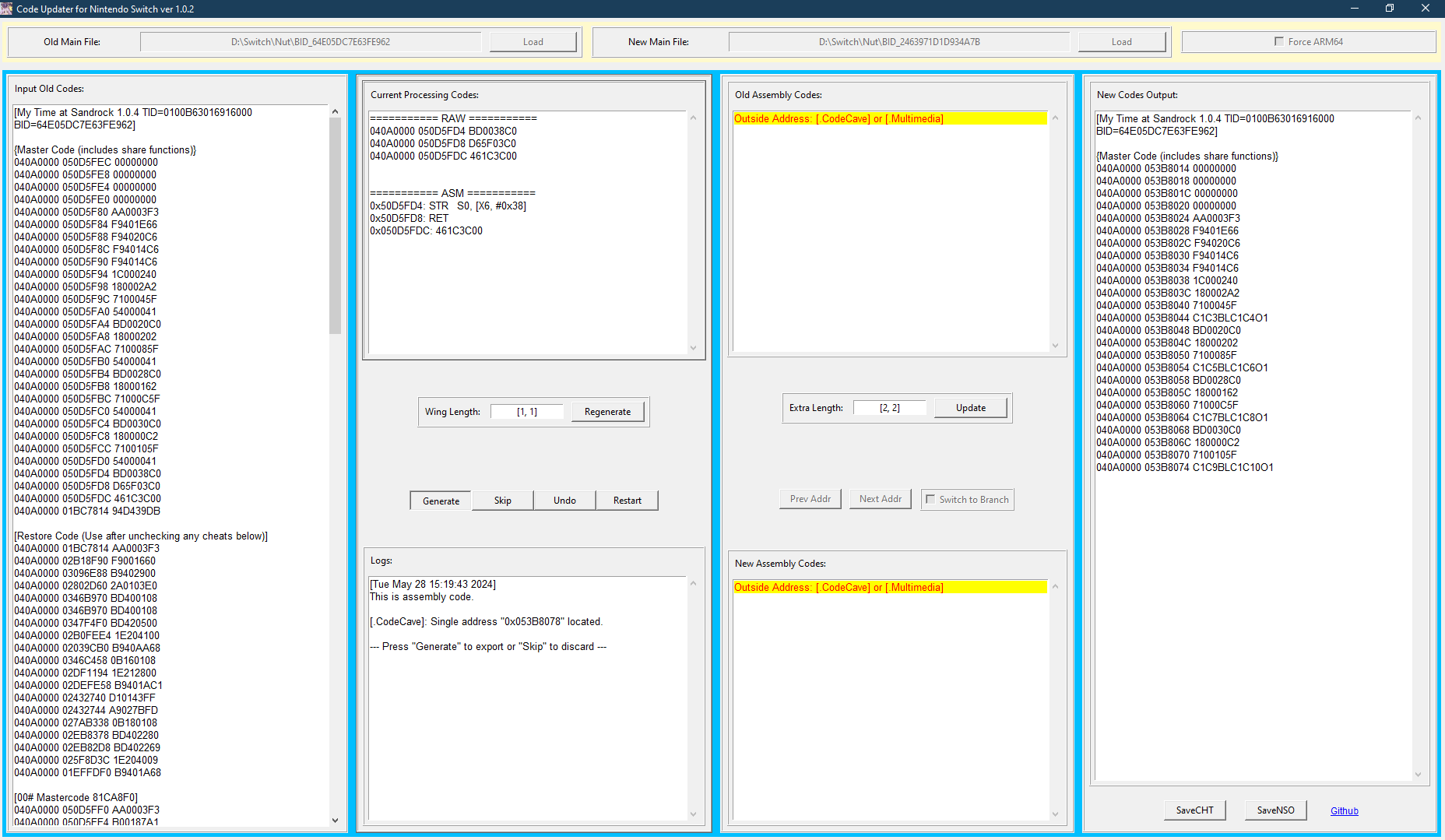Load the Old Main File
Image resolution: width=1445 pixels, height=840 pixels.
tap(533, 42)
